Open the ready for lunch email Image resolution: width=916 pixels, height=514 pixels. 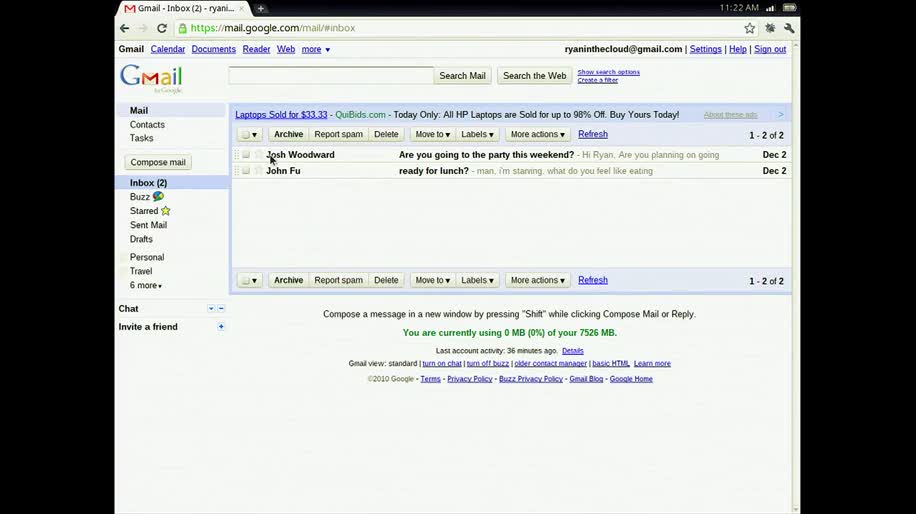point(511,171)
